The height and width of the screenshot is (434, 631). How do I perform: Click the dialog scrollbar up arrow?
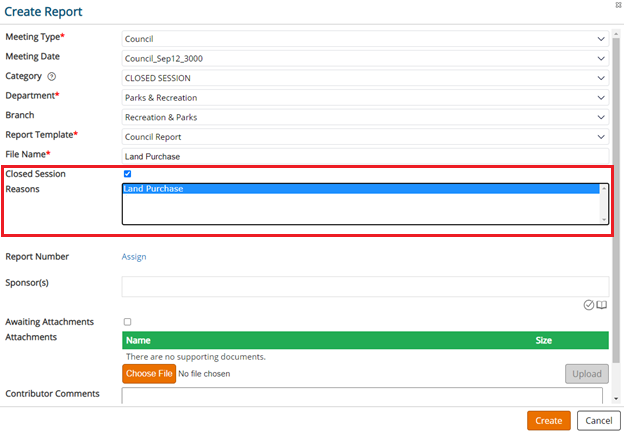[616, 33]
